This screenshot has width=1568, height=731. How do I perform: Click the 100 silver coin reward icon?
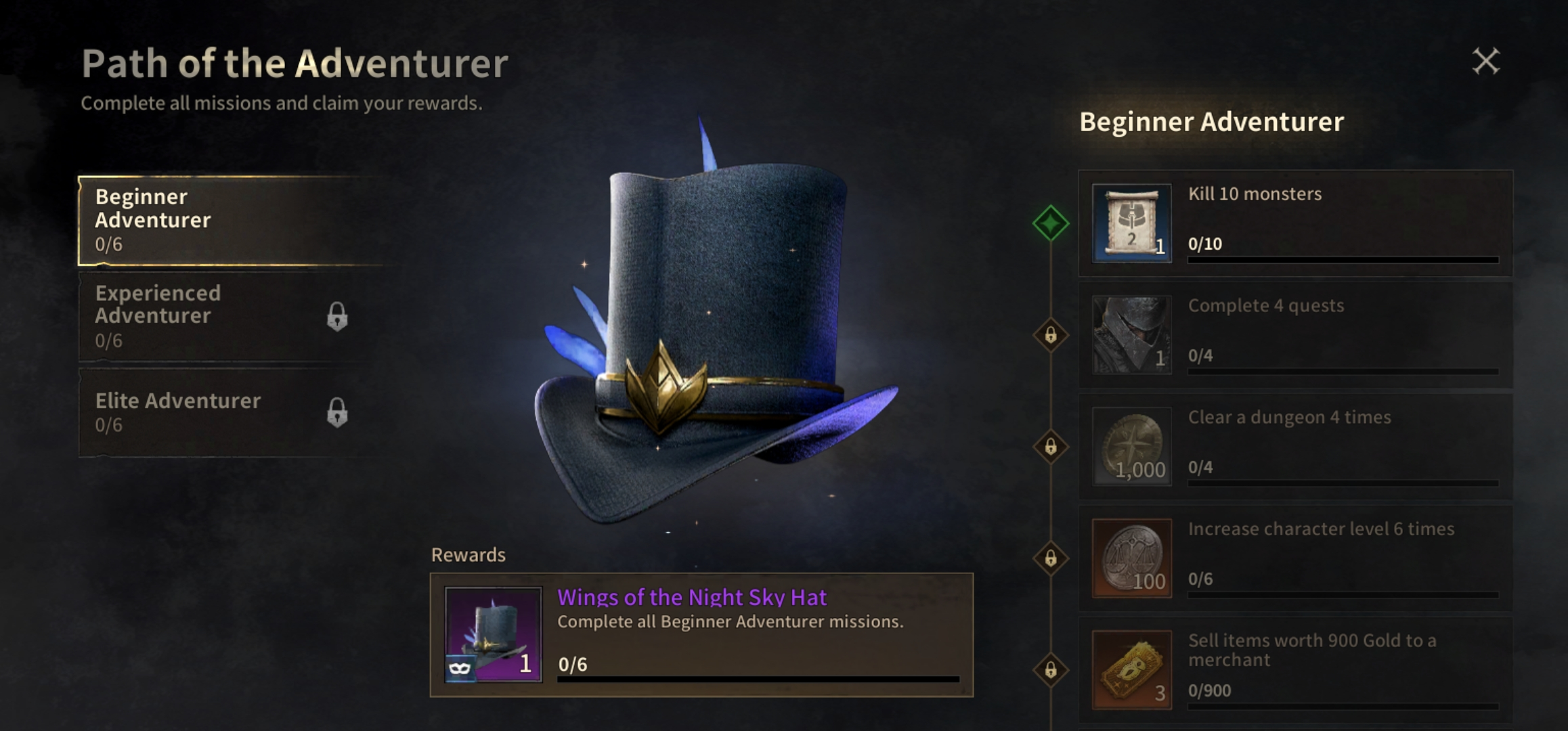pyautogui.click(x=1131, y=558)
